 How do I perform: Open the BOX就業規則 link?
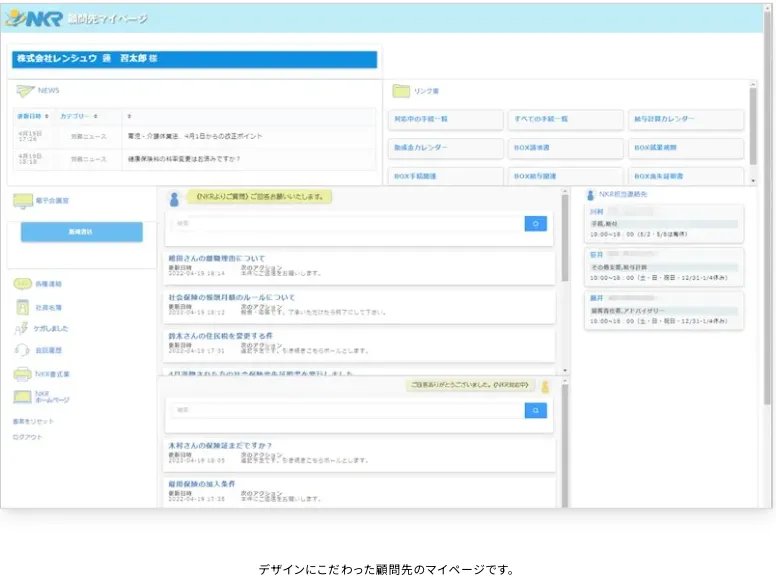click(686, 148)
